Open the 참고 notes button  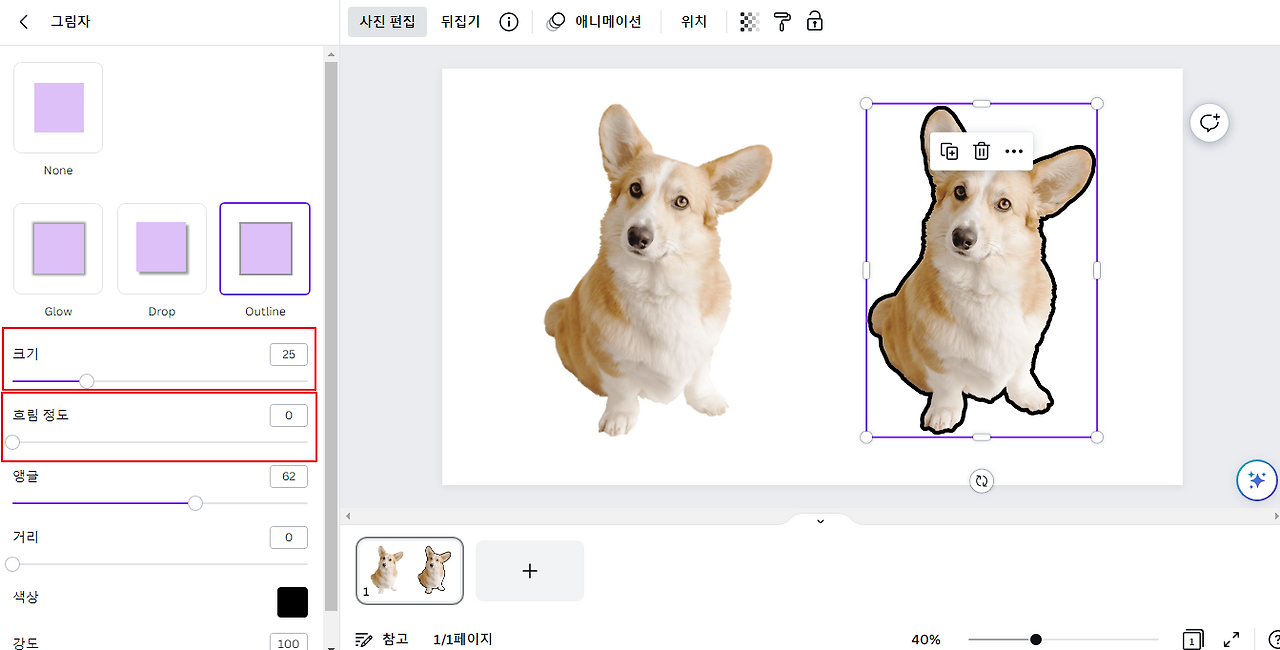coord(382,639)
